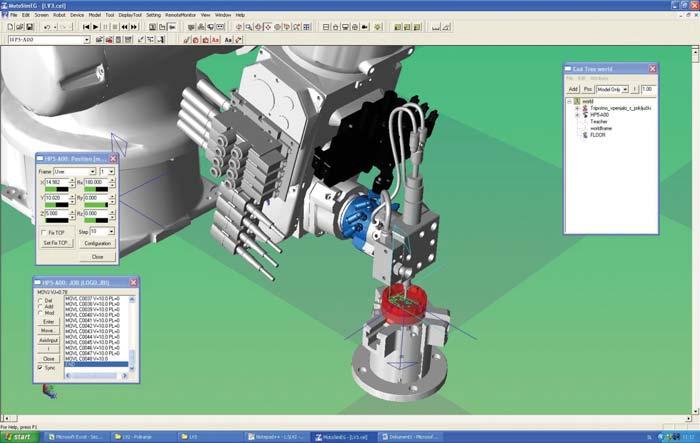Viewport: 700px width, 443px height.
Task: Click the Rz value spinner arrows
Action: (112, 213)
